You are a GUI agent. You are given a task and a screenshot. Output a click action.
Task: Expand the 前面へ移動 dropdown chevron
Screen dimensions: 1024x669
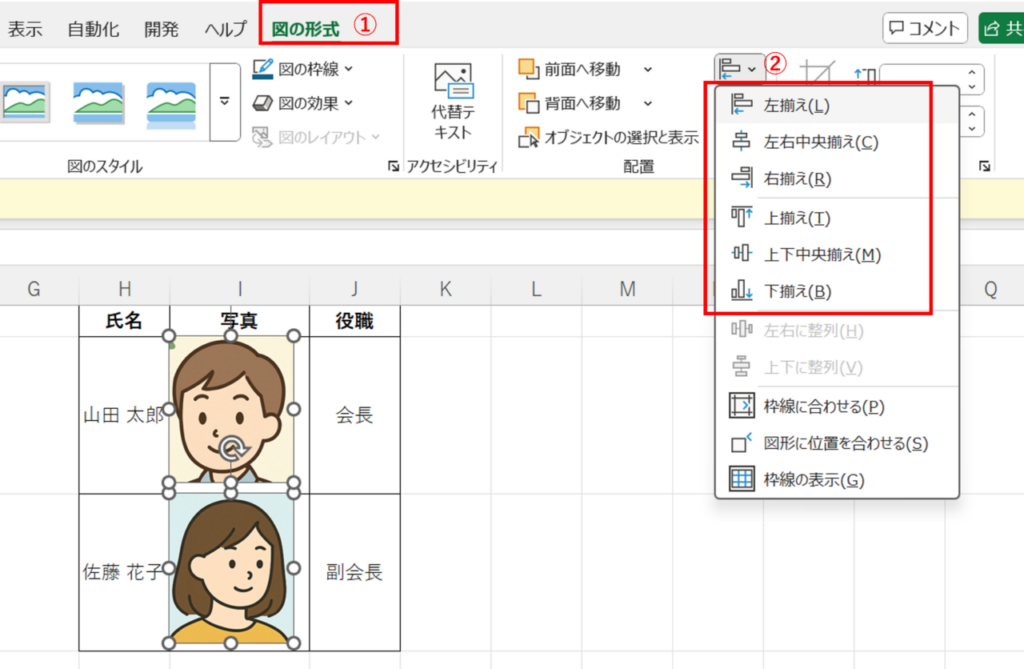point(648,69)
